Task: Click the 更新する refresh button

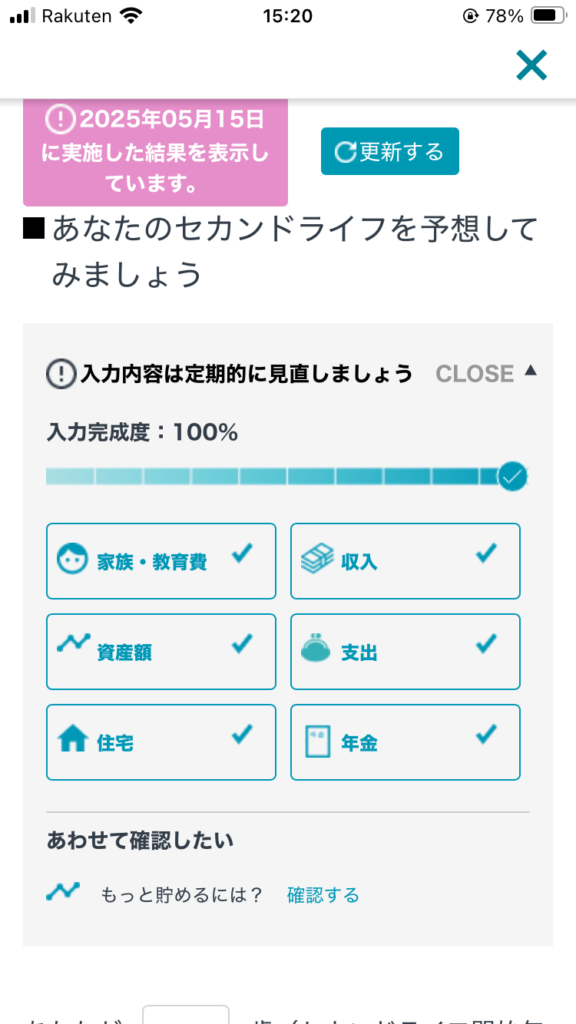Action: (x=390, y=152)
